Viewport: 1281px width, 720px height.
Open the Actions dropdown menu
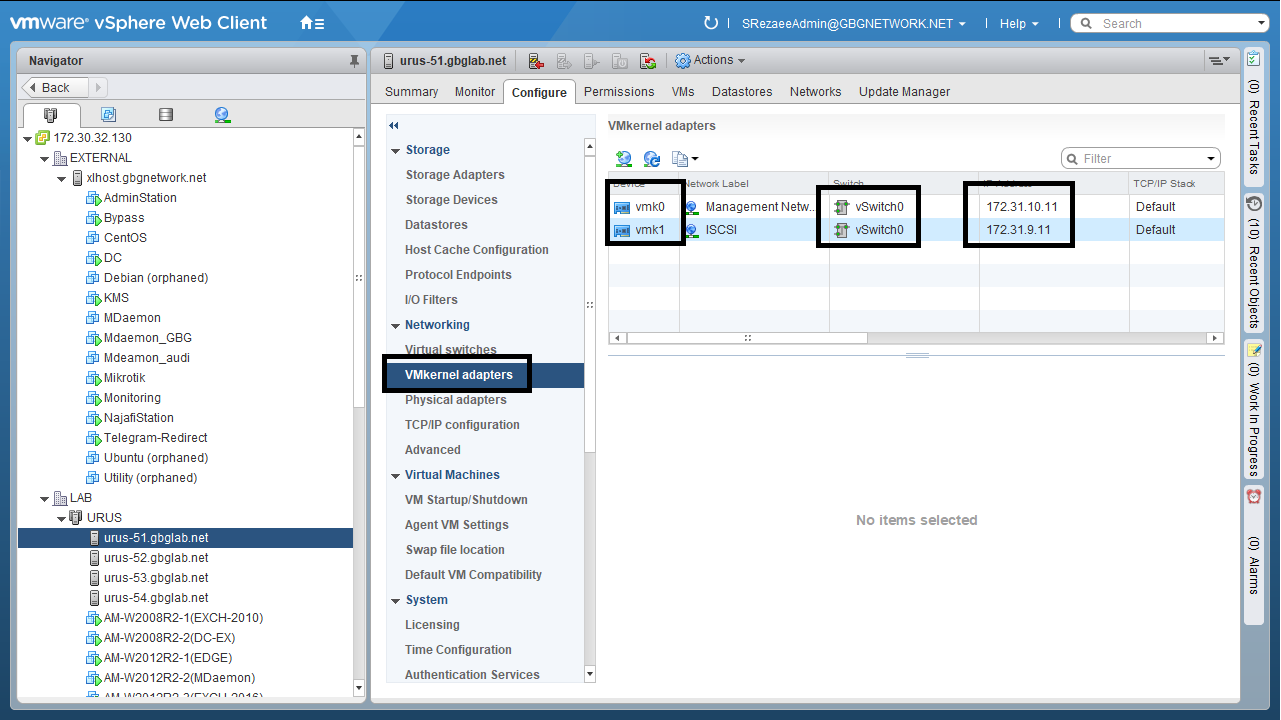[x=711, y=61]
